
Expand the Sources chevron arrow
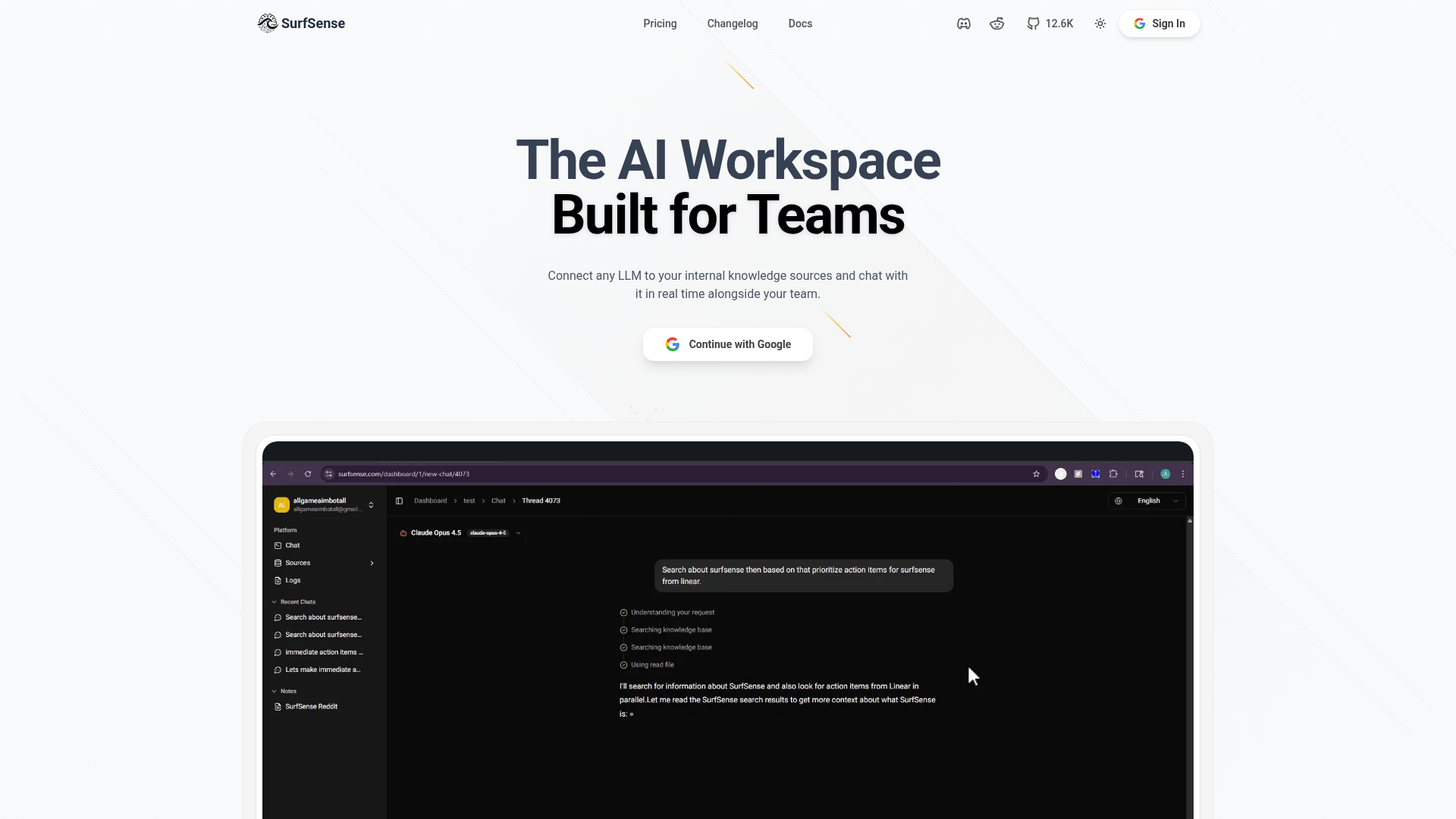tap(372, 563)
